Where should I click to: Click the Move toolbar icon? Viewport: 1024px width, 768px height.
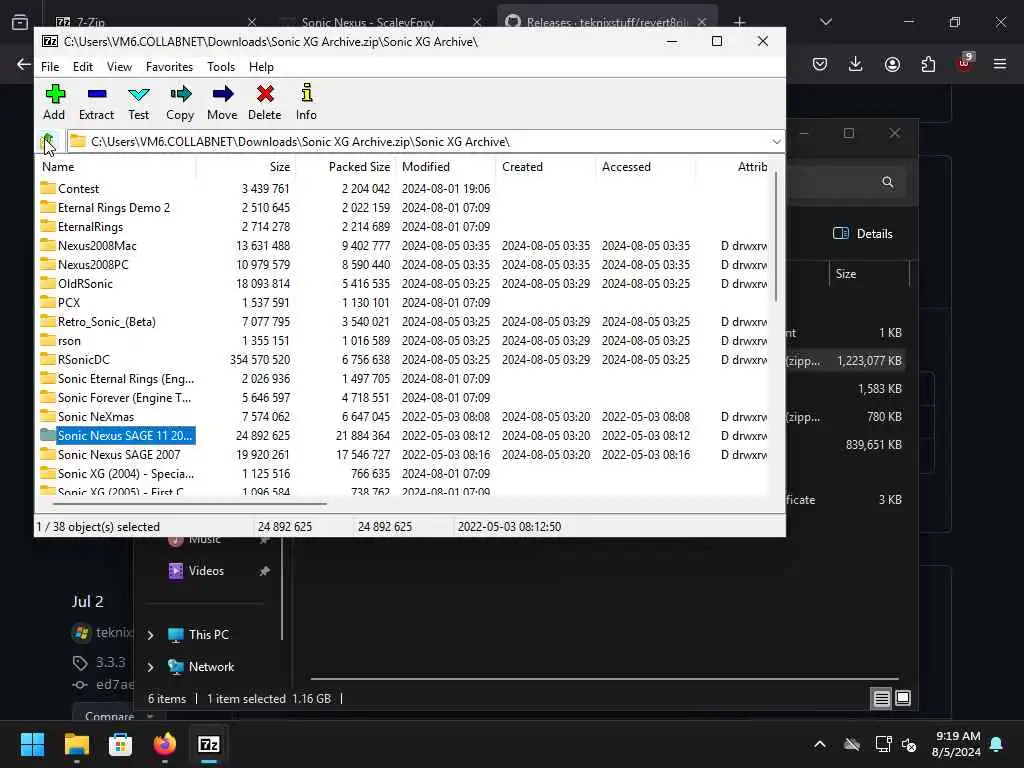222,102
